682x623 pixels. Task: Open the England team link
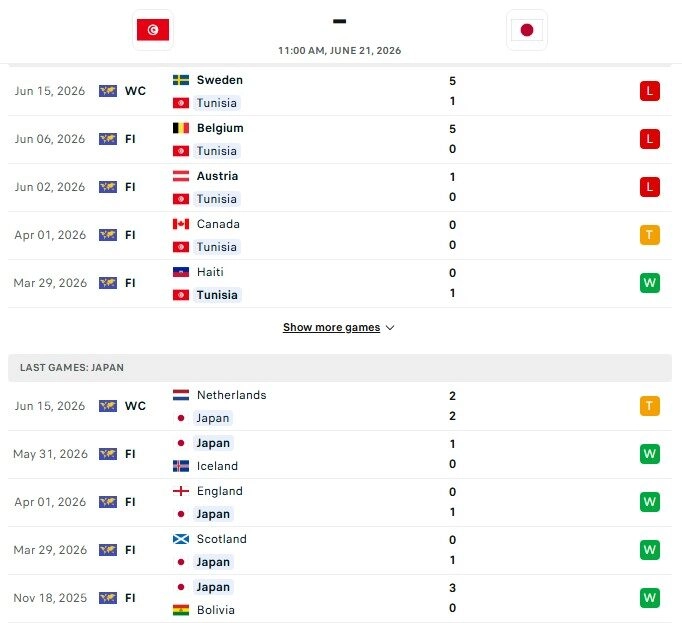[220, 491]
